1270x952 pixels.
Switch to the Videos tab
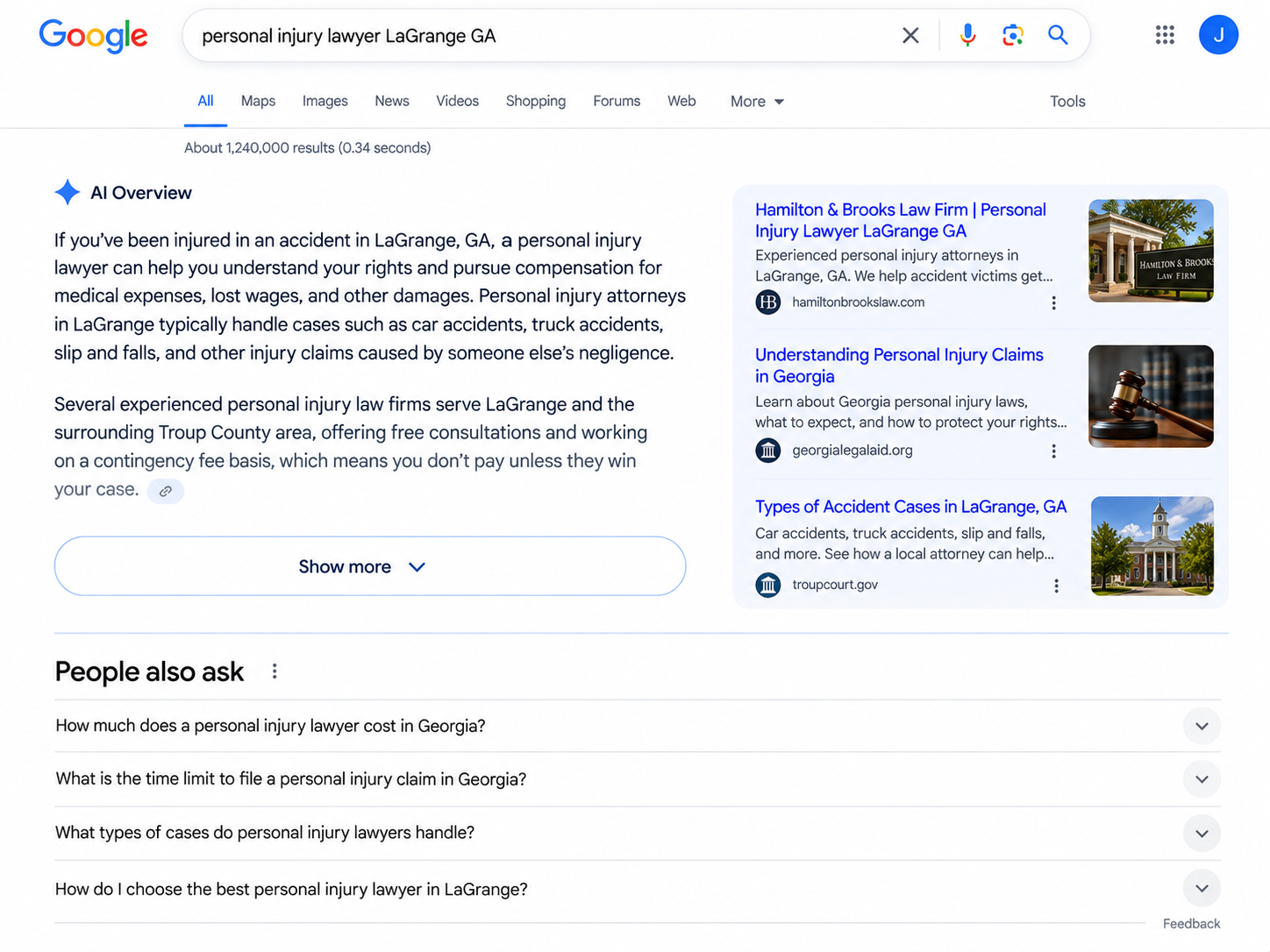(458, 101)
